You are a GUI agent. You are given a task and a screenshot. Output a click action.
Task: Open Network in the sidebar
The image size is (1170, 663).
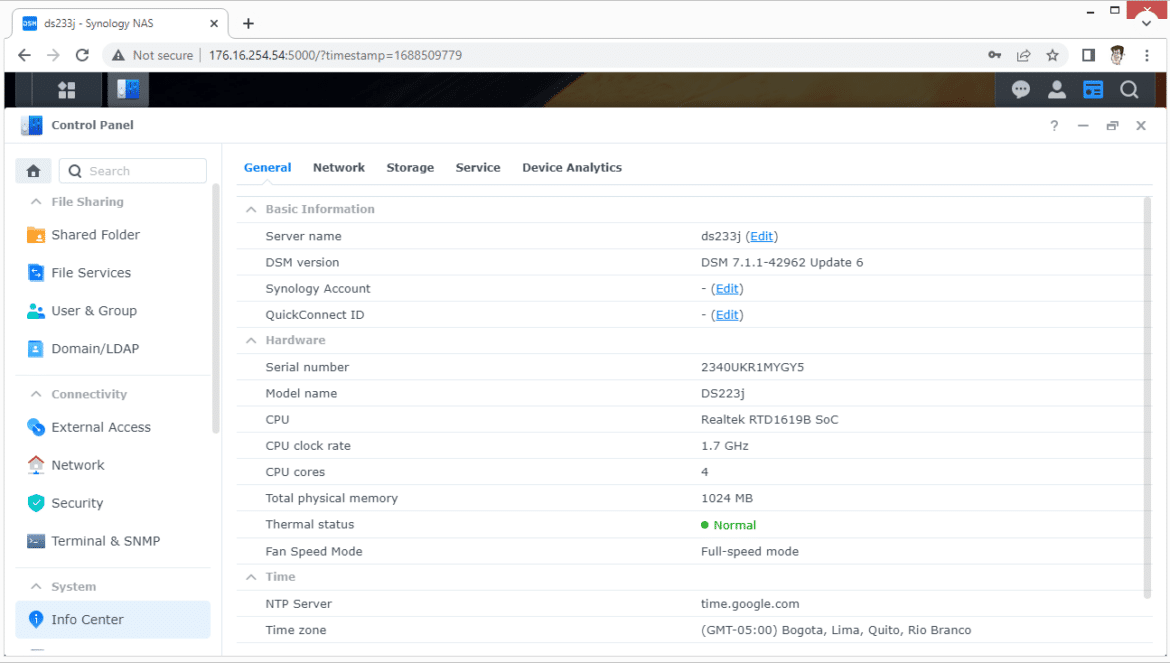point(113,465)
